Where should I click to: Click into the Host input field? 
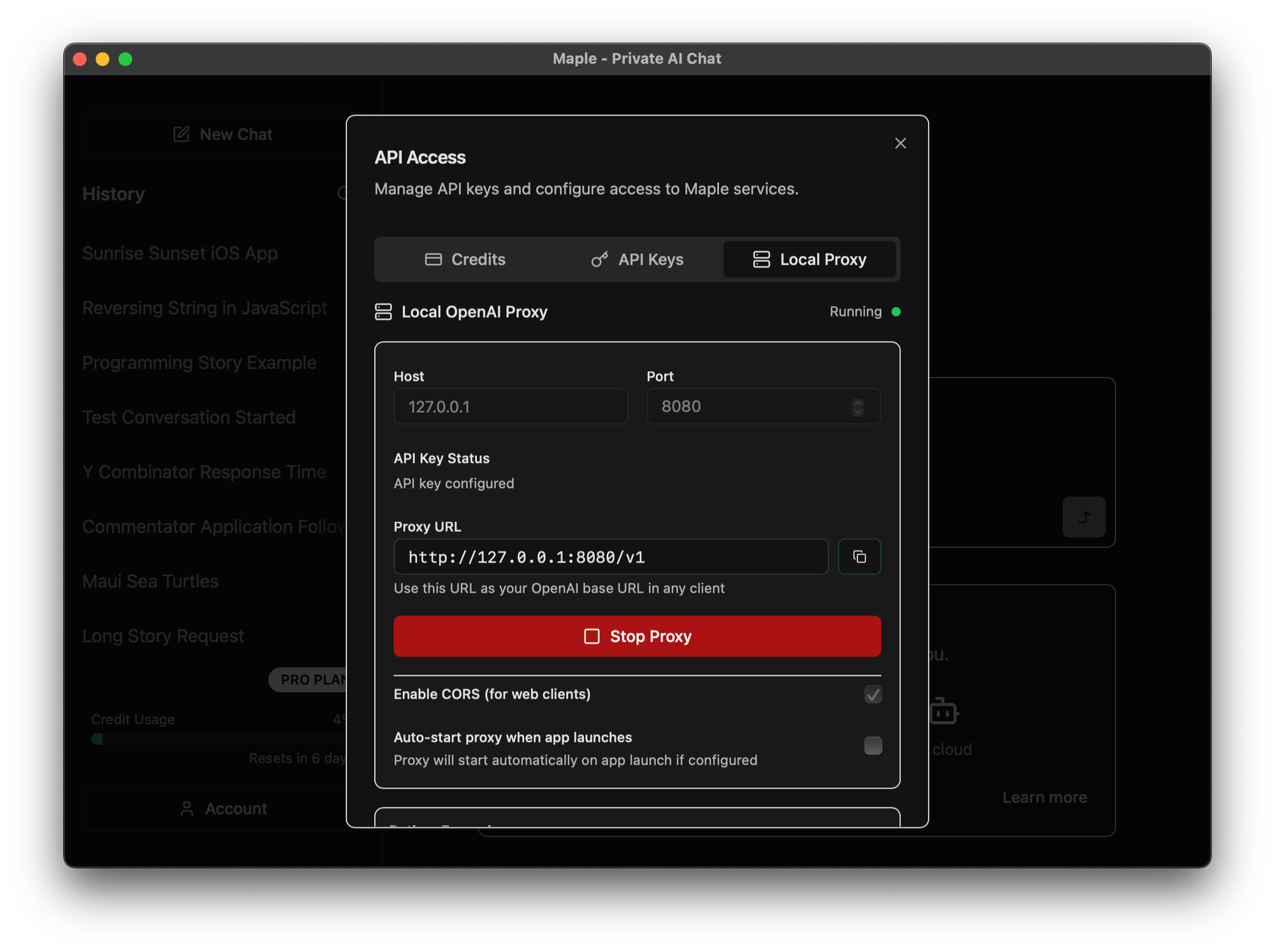coord(510,407)
